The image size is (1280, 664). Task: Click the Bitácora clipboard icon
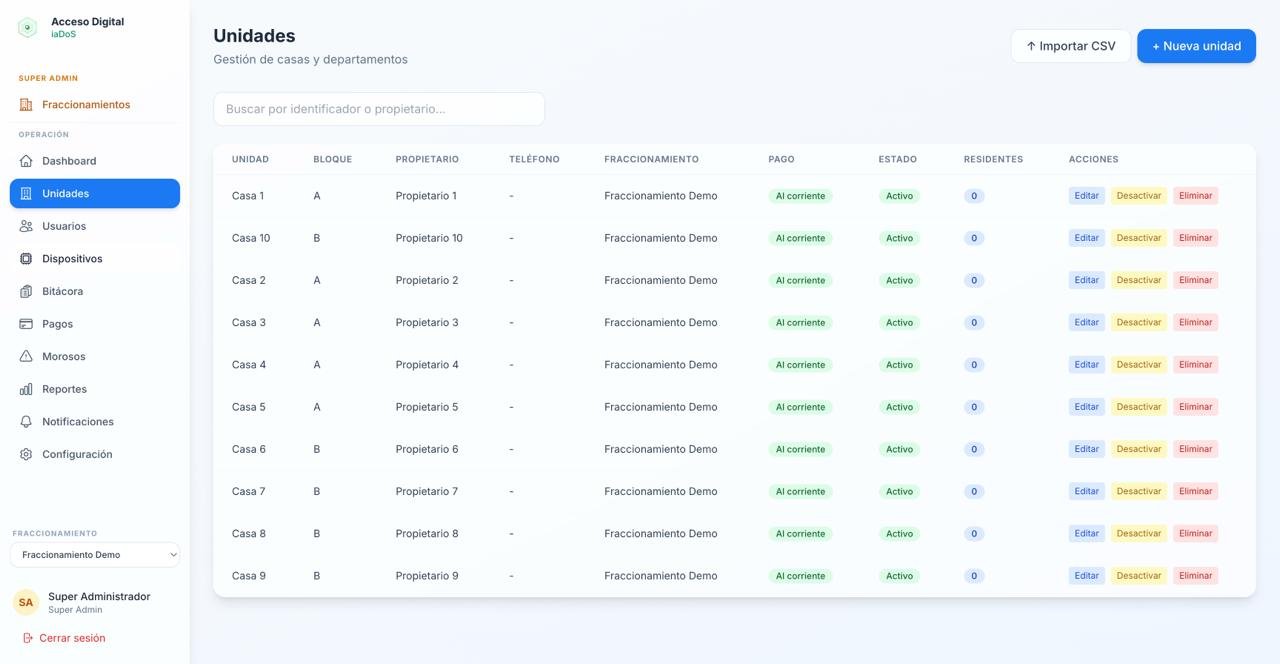(x=26, y=292)
